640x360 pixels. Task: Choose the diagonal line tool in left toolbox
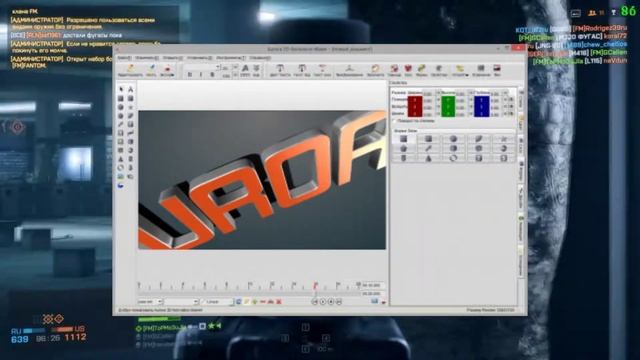[121, 124]
